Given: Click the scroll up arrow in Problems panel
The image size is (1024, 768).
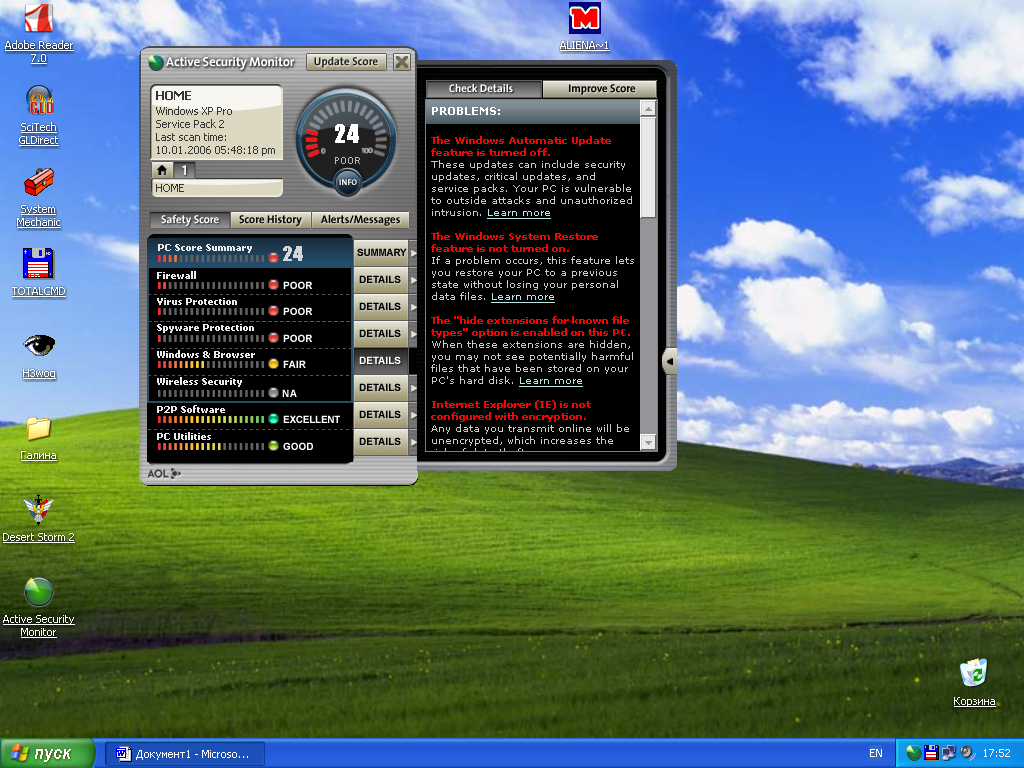Looking at the screenshot, I should (x=648, y=108).
